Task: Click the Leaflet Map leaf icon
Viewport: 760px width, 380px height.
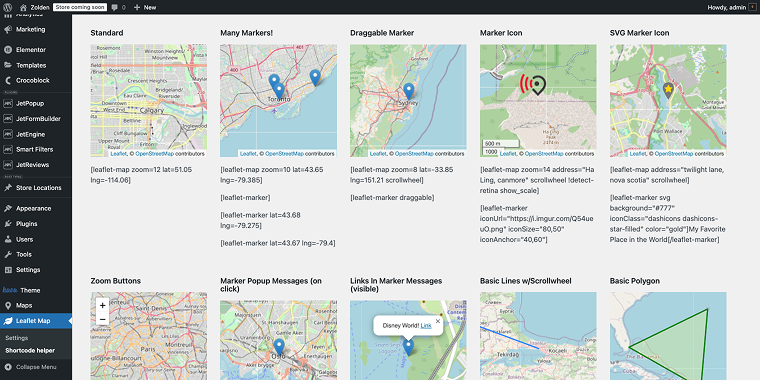Action: (x=8, y=321)
